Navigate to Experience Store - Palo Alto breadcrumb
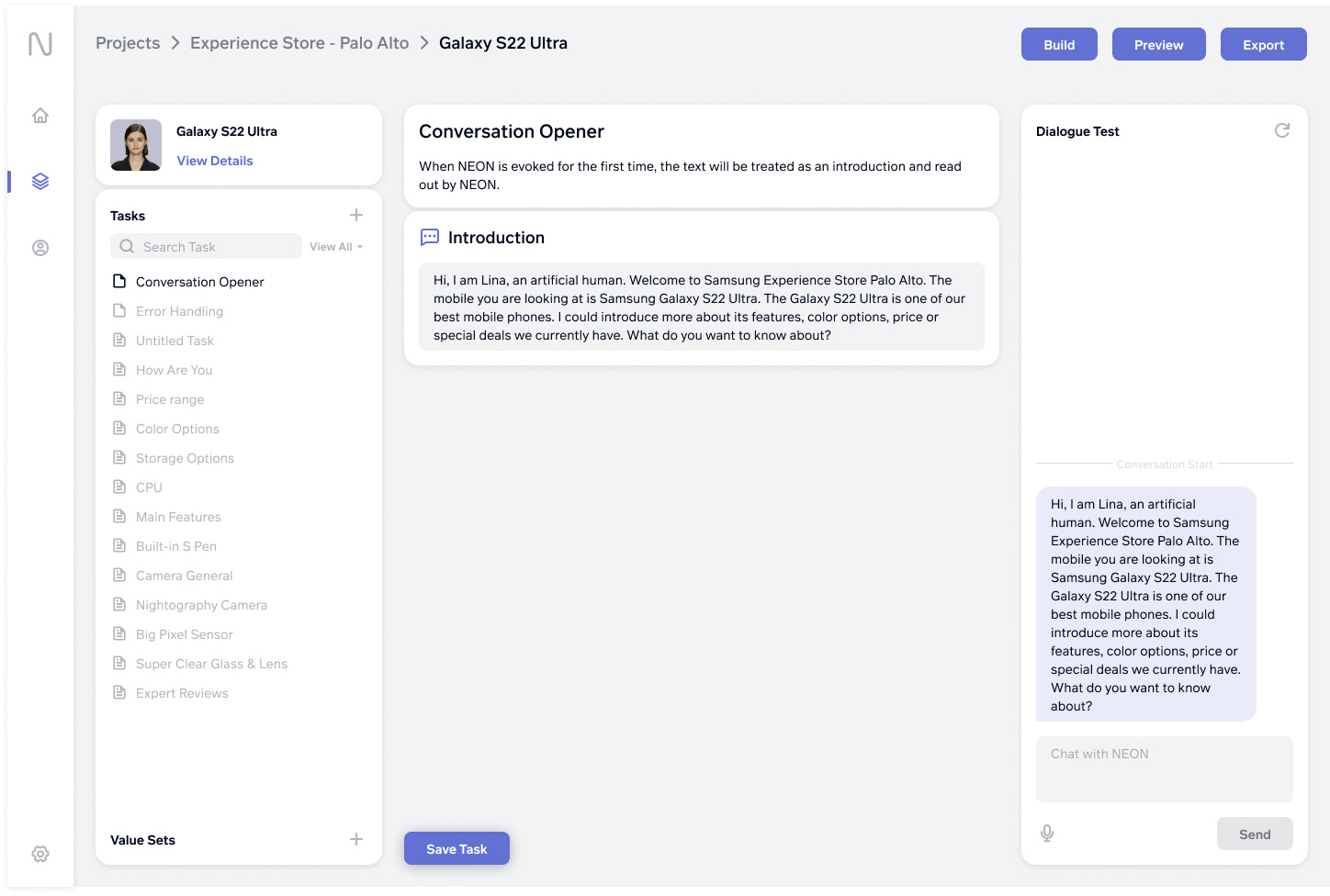The image size is (1330, 896). 299,43
